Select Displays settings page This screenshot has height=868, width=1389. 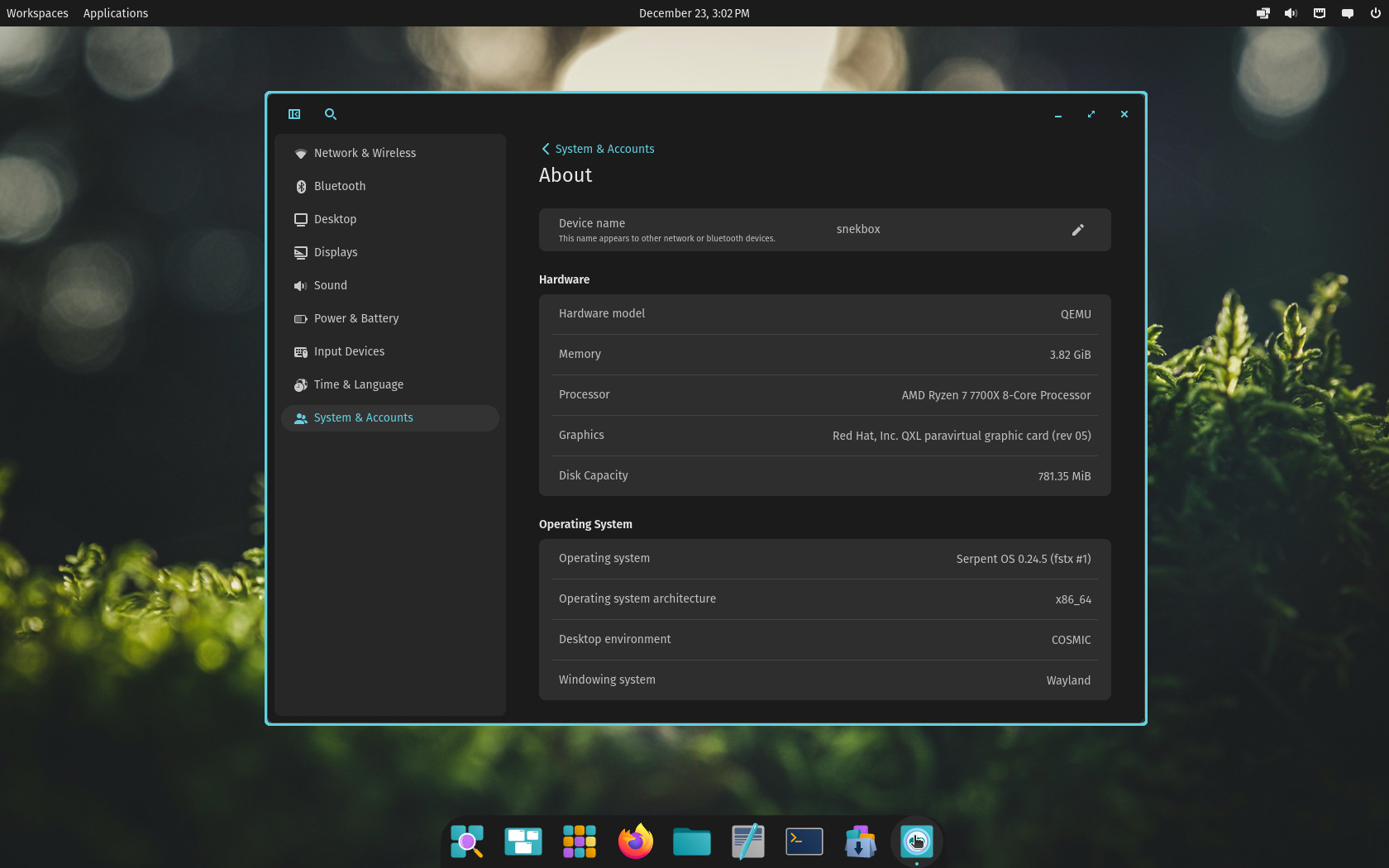(390, 253)
